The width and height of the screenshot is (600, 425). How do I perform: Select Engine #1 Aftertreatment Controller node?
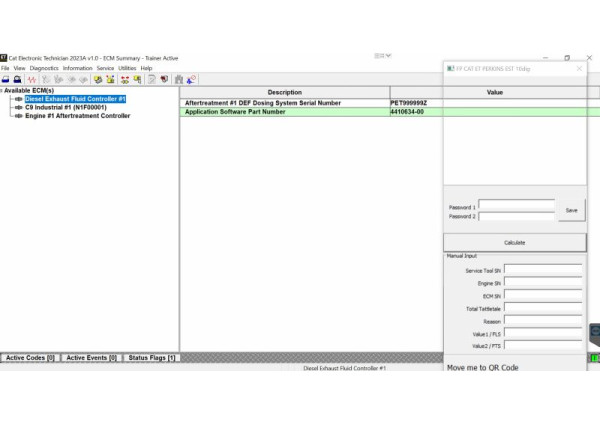point(77,116)
